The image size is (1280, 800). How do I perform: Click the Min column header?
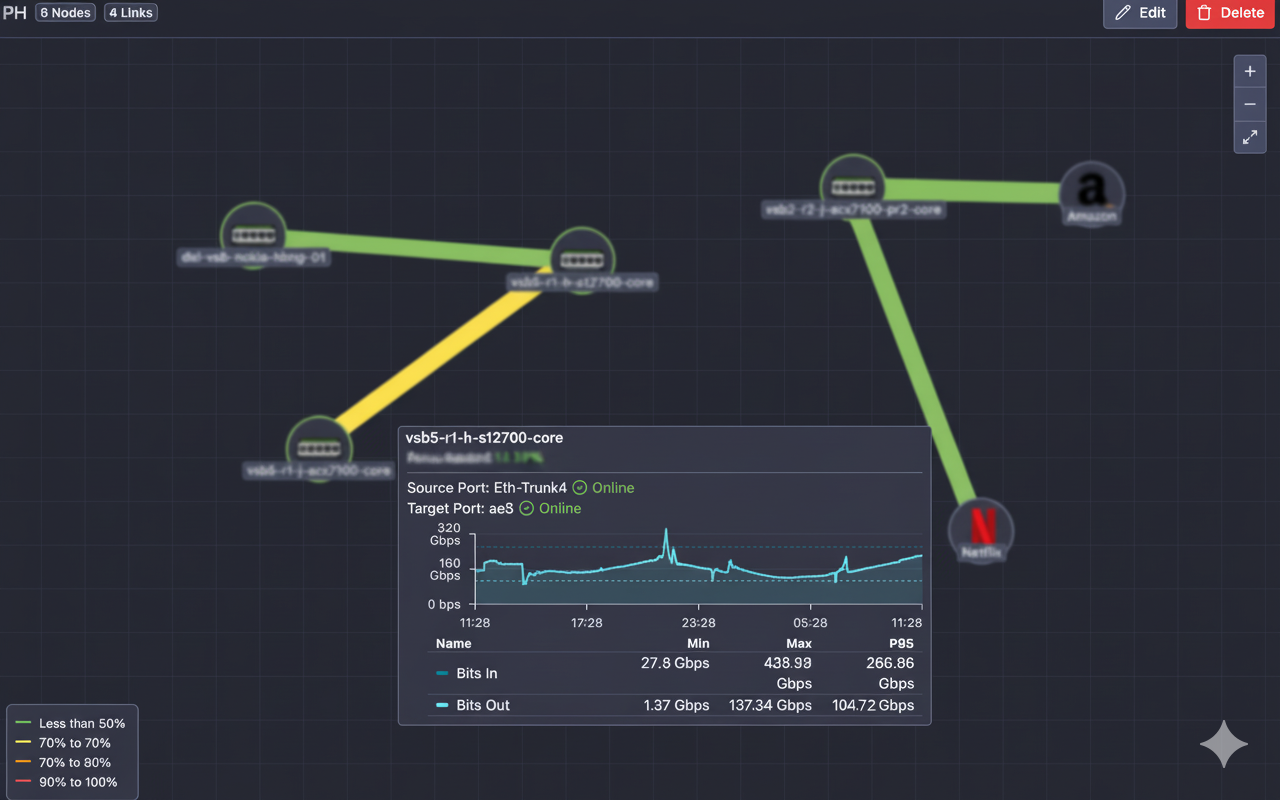pyautogui.click(x=698, y=643)
